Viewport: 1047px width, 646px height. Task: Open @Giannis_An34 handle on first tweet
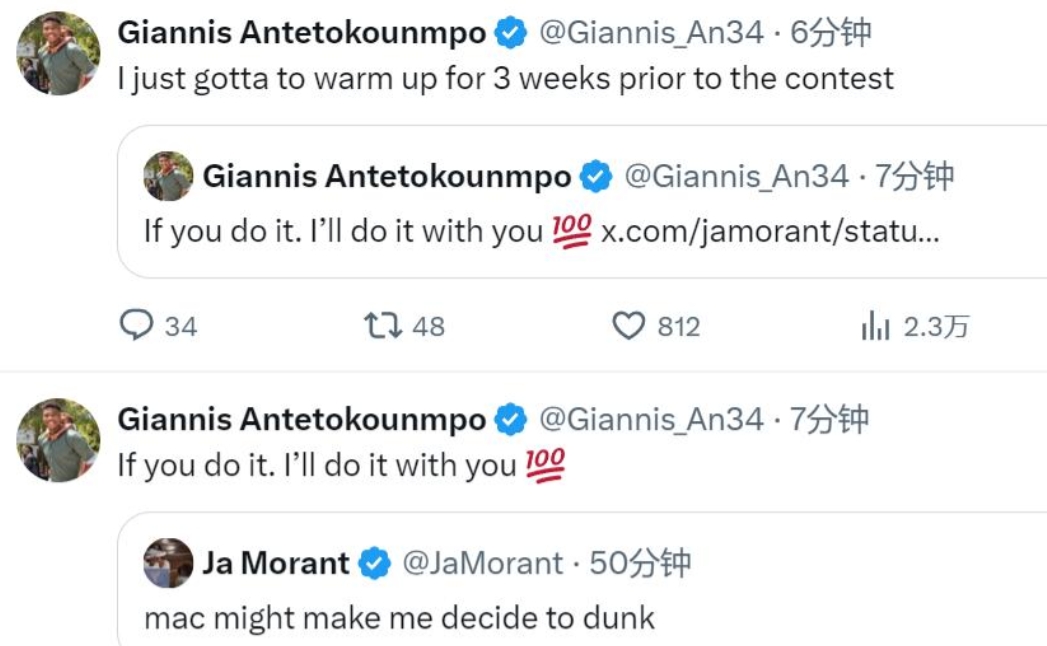tap(652, 34)
